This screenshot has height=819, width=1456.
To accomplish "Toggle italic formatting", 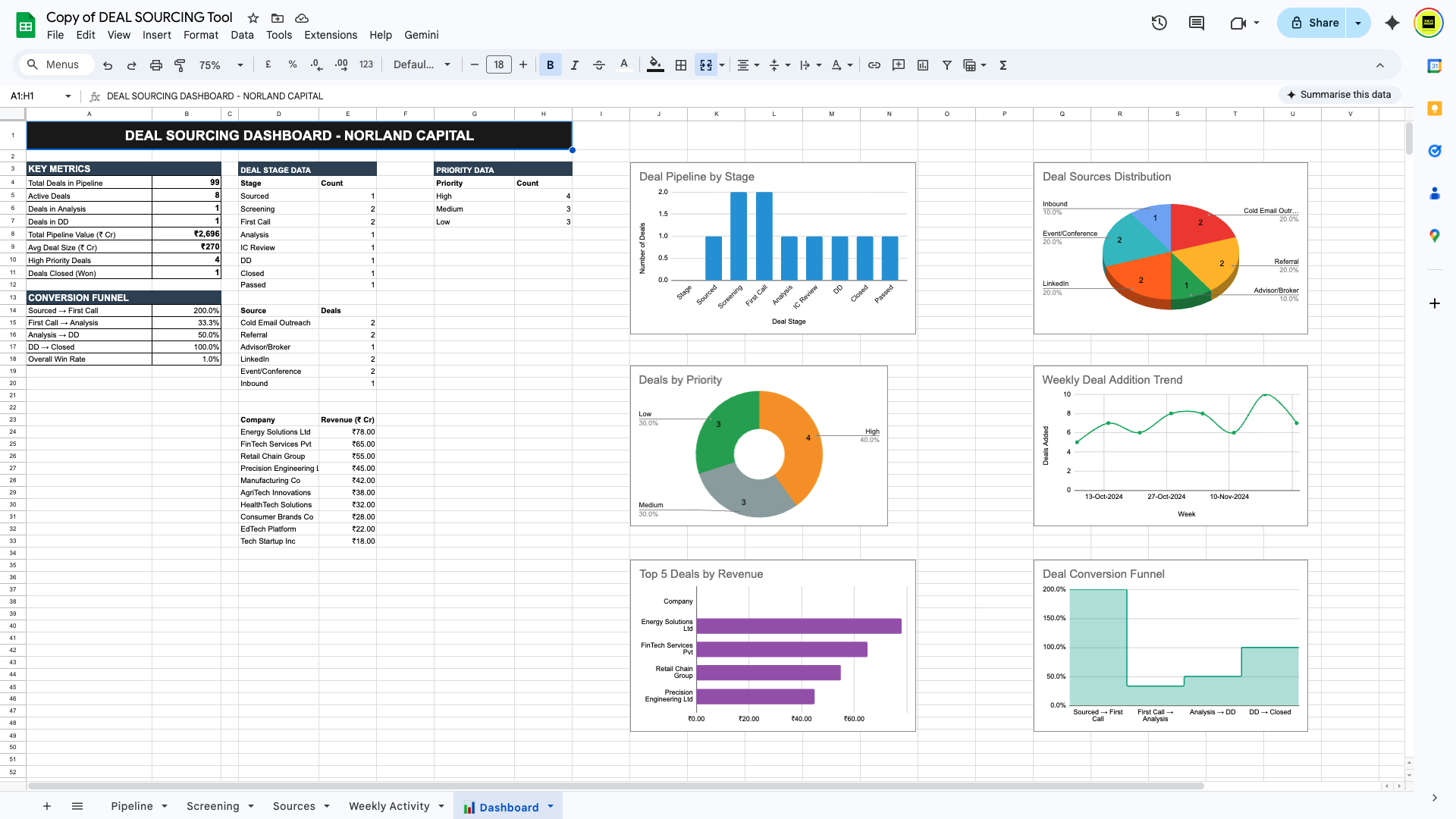I will pyautogui.click(x=574, y=65).
